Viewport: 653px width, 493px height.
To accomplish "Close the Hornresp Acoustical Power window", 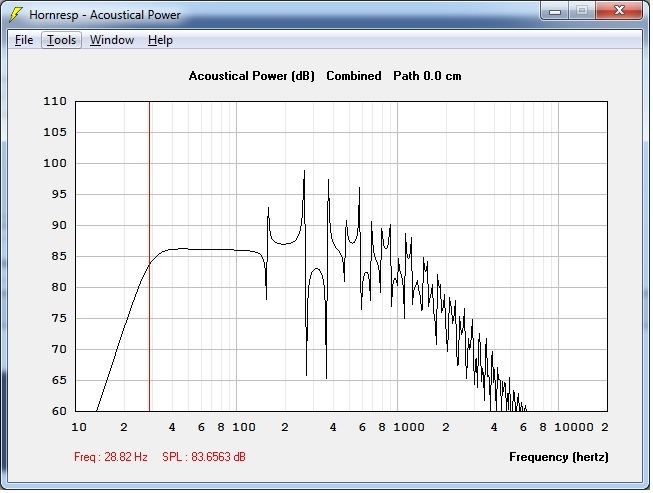I will (619, 10).
